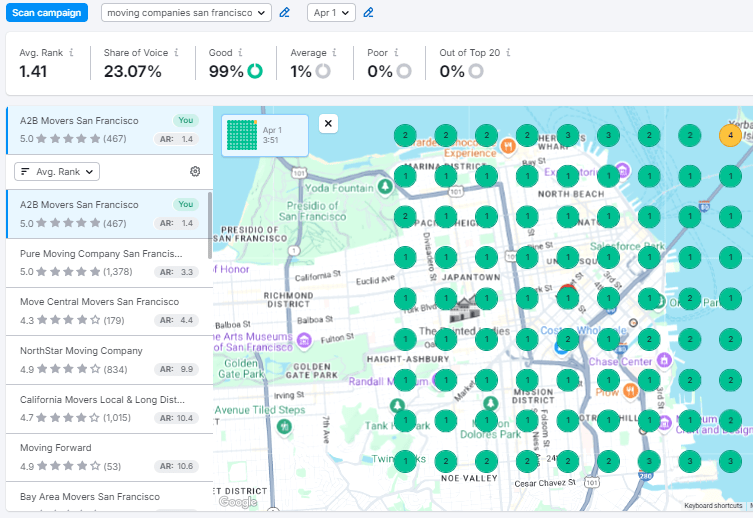Click the pinned A2B Movers card above the Avg. Rank sort
This screenshot has height=518, width=753.
tap(109, 130)
